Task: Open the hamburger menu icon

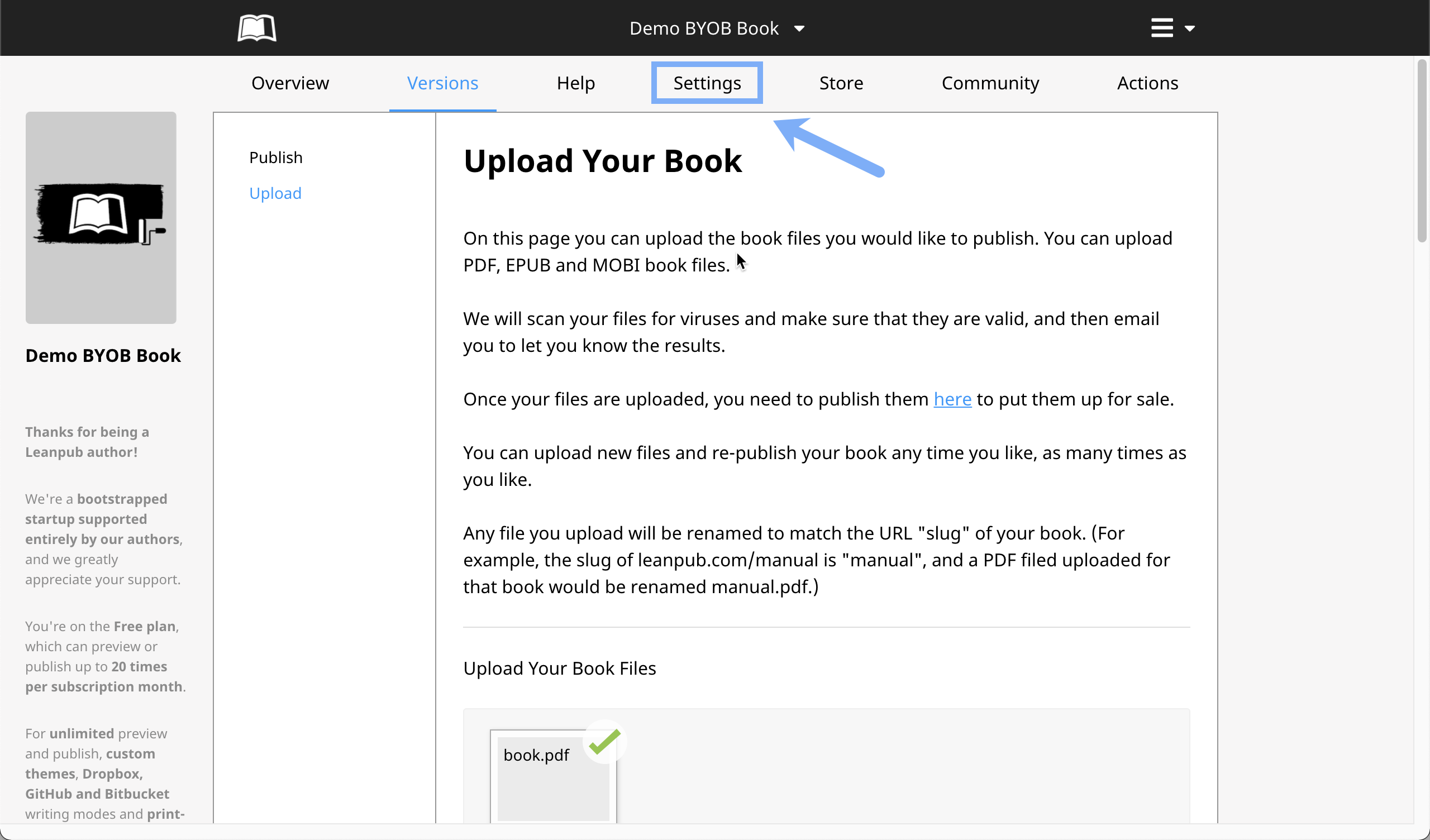Action: (1161, 28)
